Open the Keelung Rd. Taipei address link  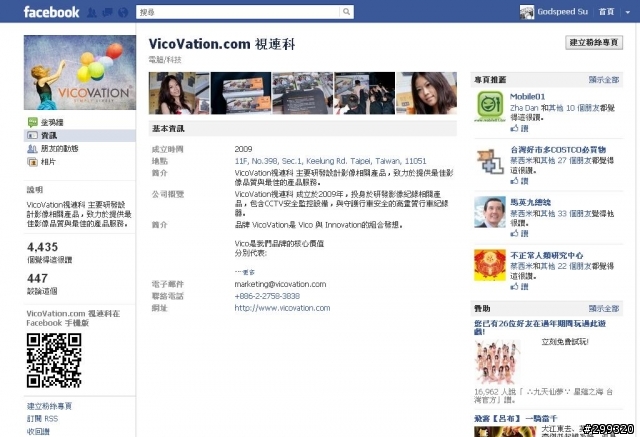click(x=330, y=161)
